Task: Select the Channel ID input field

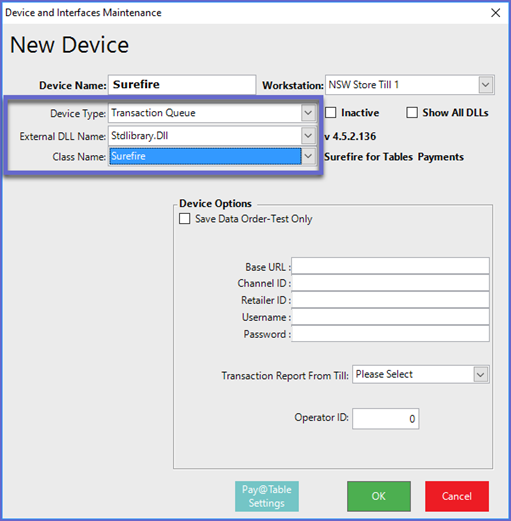Action: tap(390, 283)
